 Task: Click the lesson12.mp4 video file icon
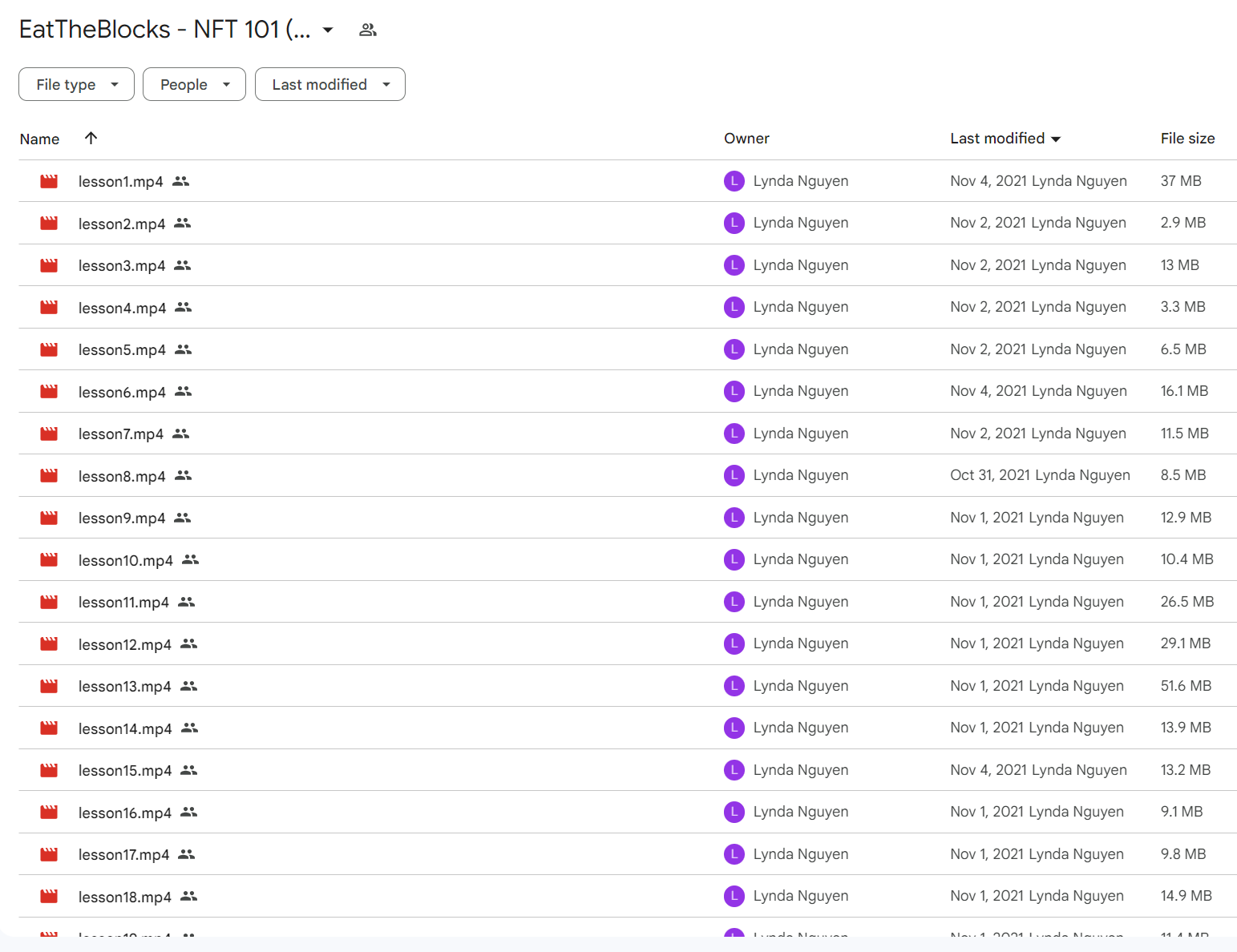[x=49, y=643]
